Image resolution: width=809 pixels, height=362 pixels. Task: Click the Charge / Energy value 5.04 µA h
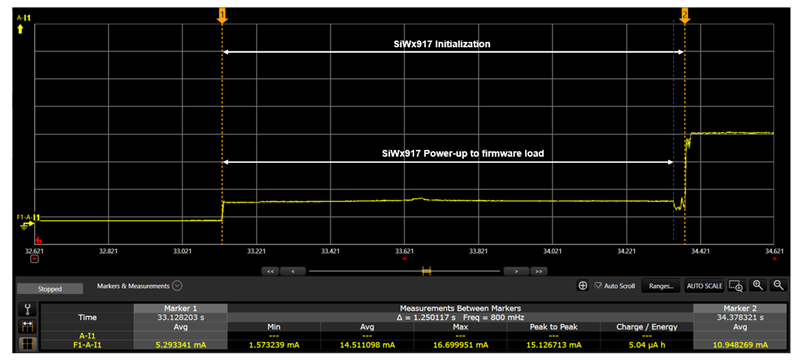coord(646,344)
